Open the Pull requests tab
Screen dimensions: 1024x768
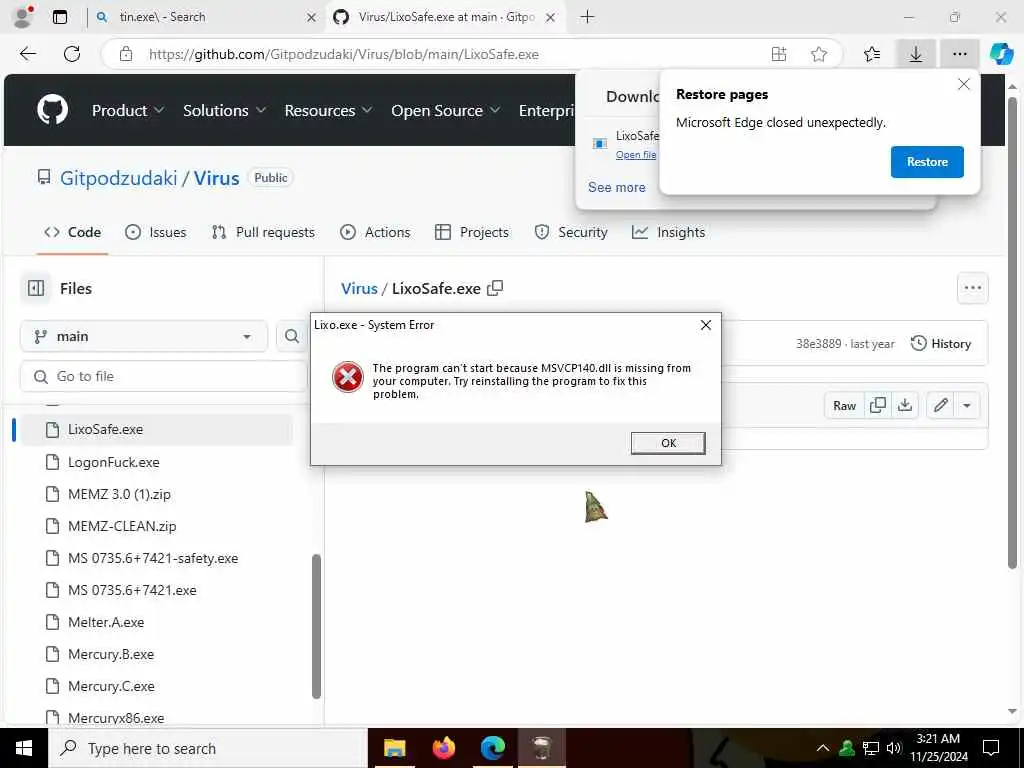(263, 232)
